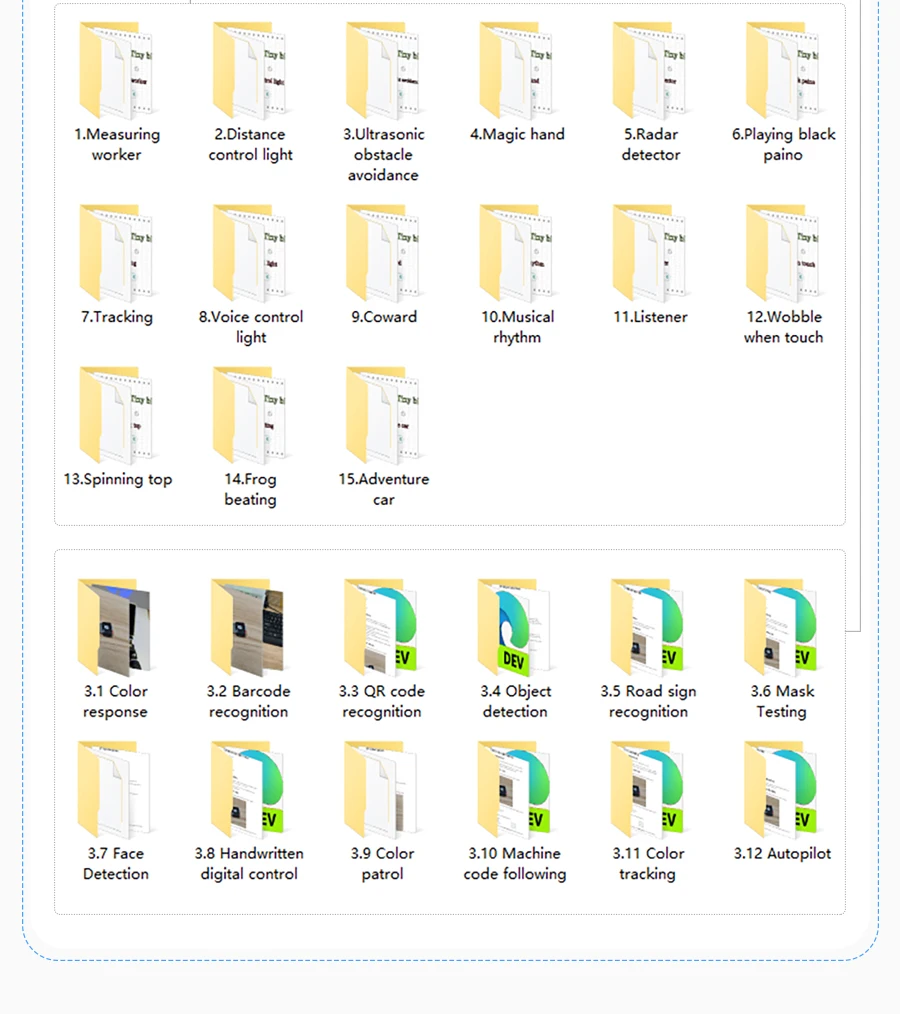Open the 13.Spinning top folder
The height and width of the screenshot is (1014, 900).
pyautogui.click(x=116, y=416)
